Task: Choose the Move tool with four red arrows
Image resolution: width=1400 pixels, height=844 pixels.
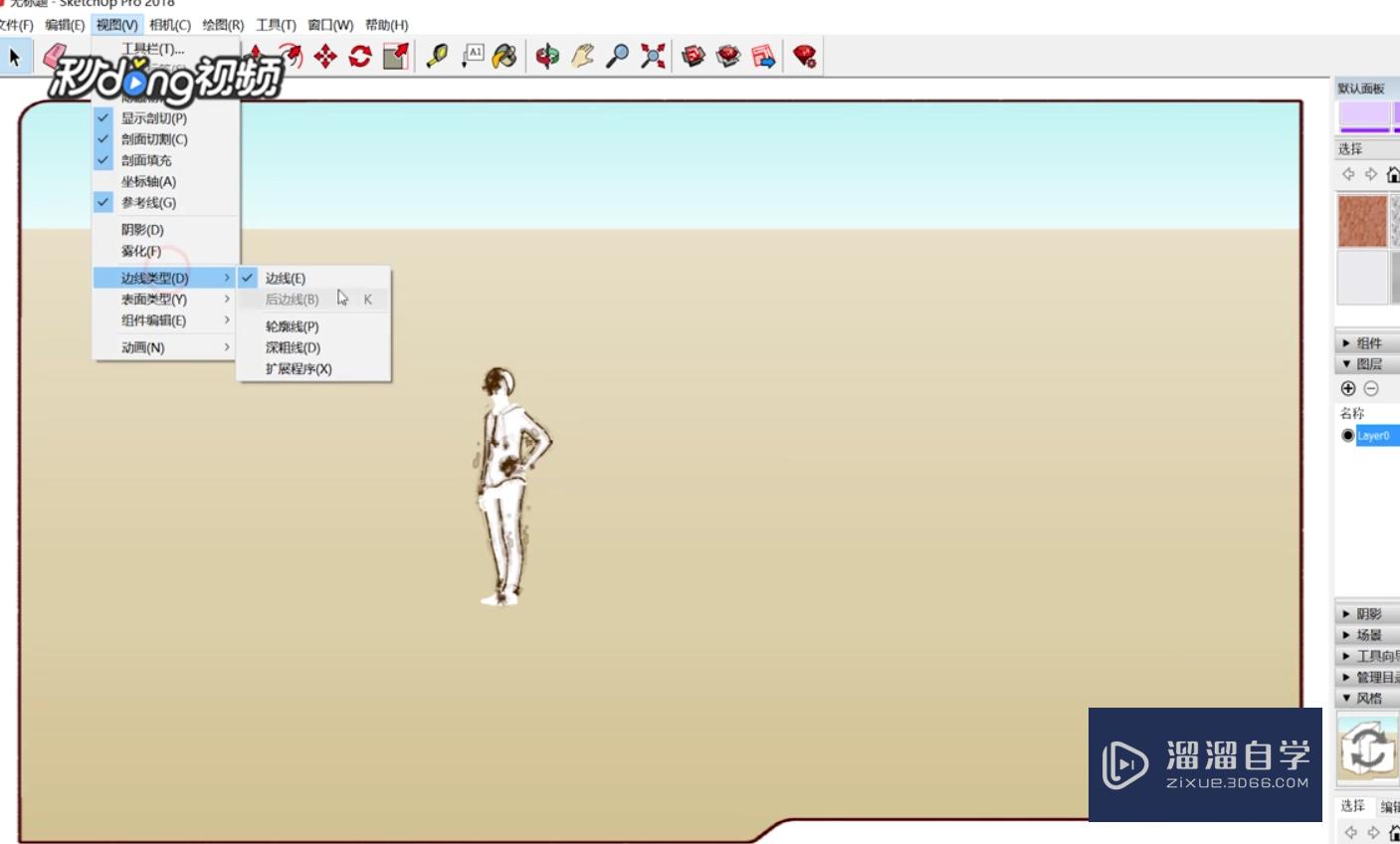Action: (x=325, y=56)
